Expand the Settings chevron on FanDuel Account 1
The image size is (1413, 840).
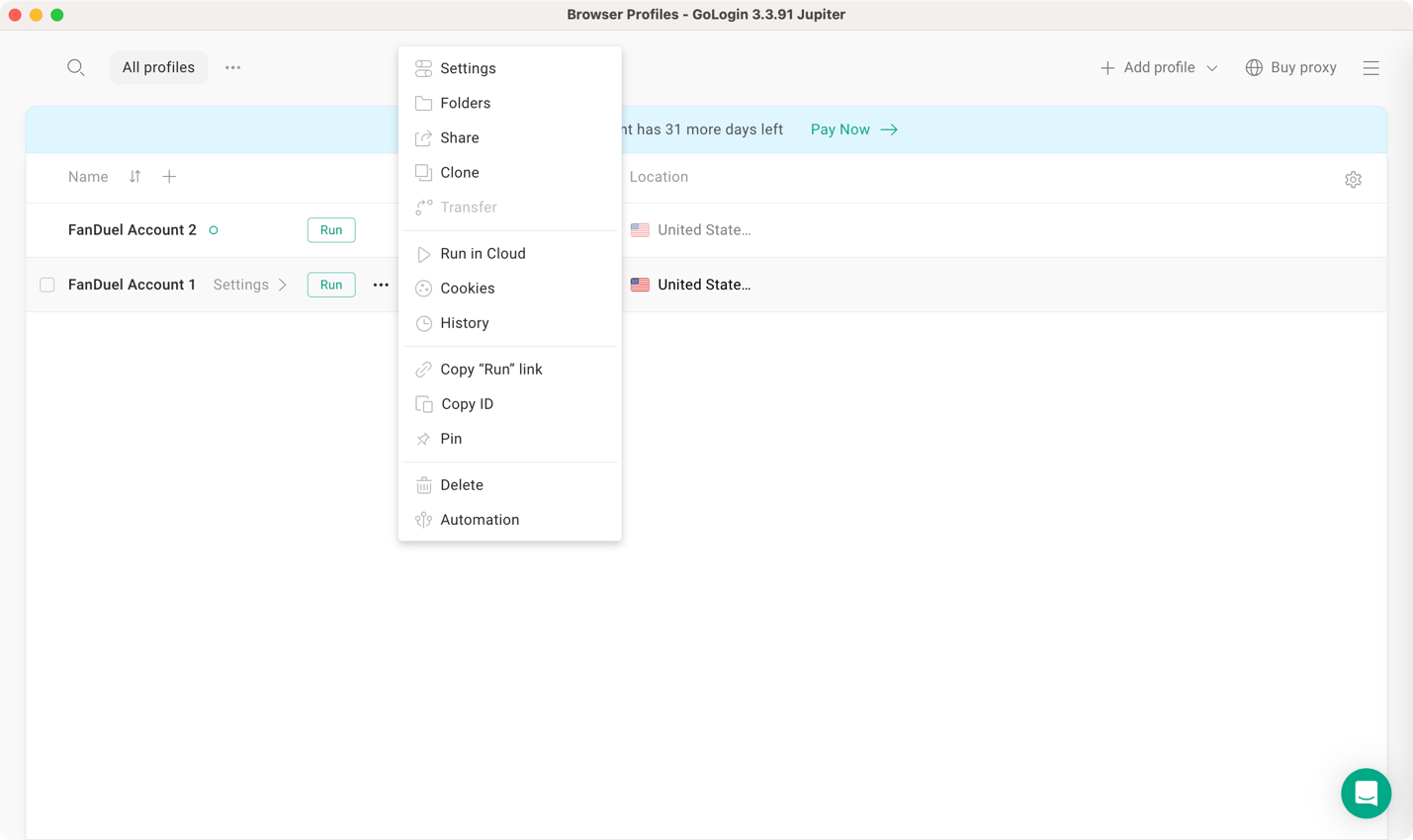click(x=283, y=285)
